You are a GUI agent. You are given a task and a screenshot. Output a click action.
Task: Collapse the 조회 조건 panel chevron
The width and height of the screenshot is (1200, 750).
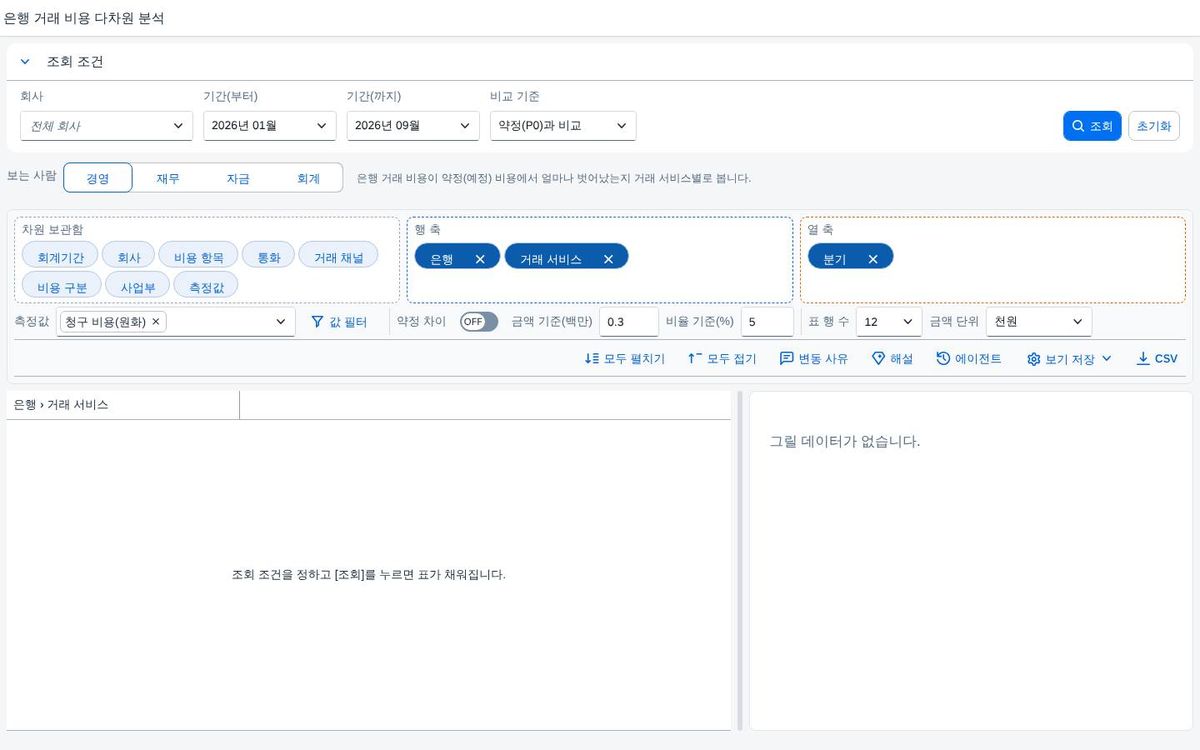25,62
